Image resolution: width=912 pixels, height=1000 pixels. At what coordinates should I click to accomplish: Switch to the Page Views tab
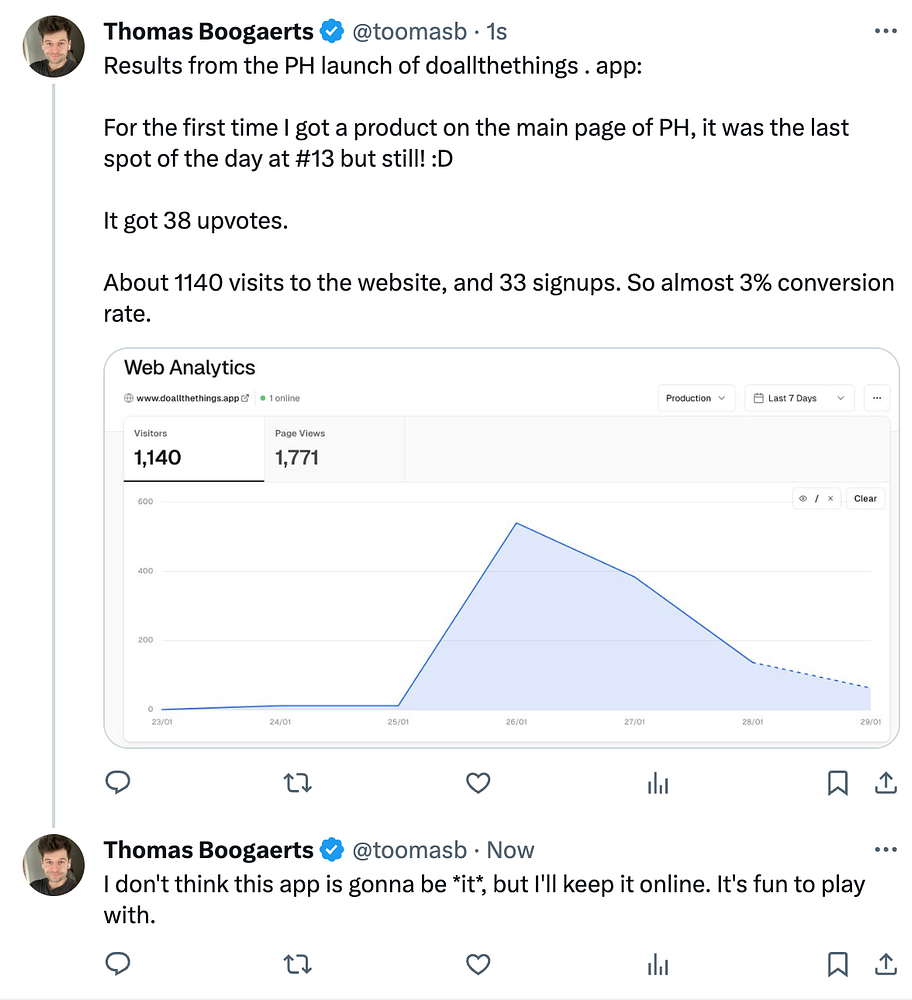pos(334,449)
